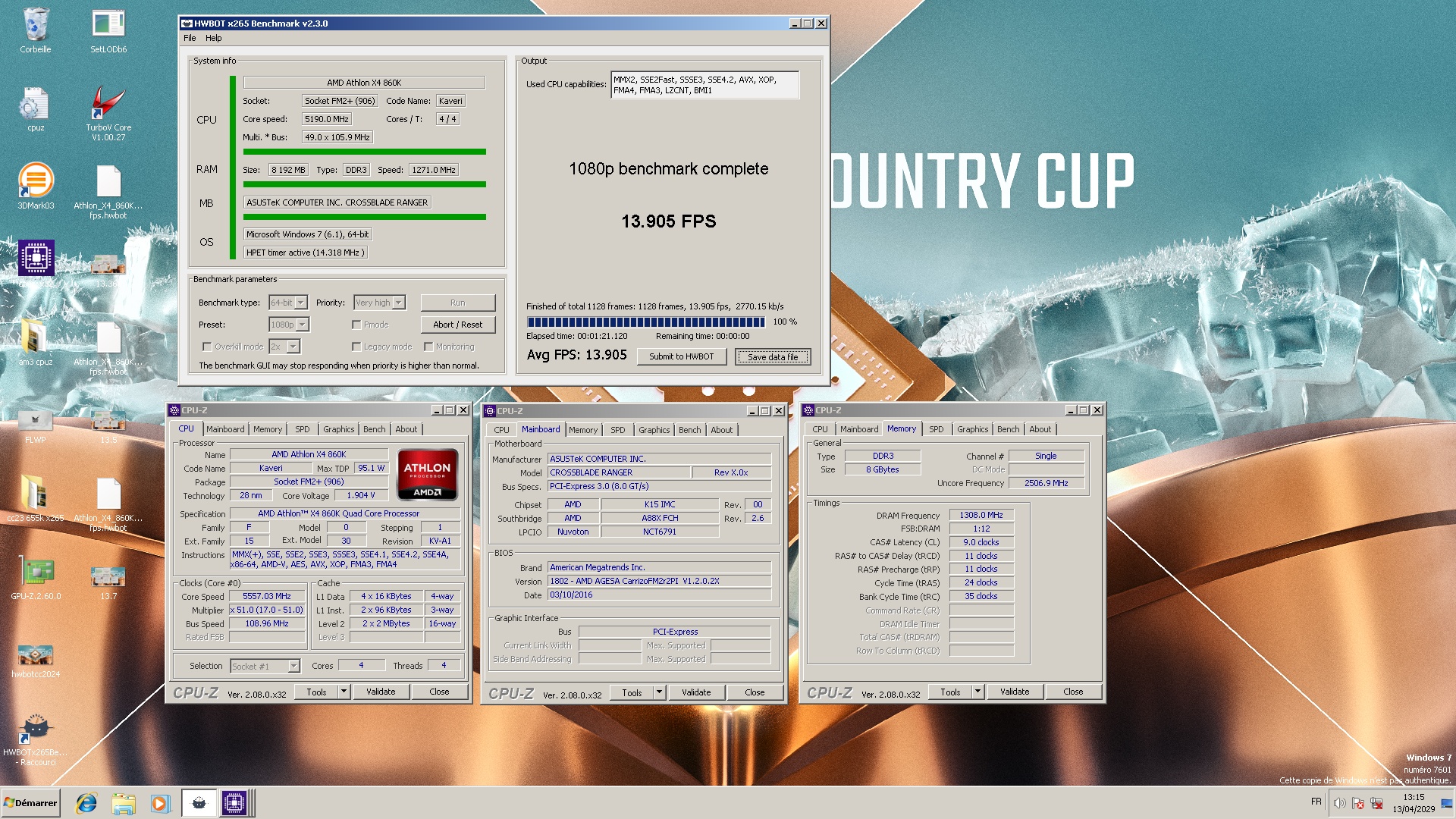Open the cpuz desktop shortcut
The height and width of the screenshot is (819, 1456).
36,108
